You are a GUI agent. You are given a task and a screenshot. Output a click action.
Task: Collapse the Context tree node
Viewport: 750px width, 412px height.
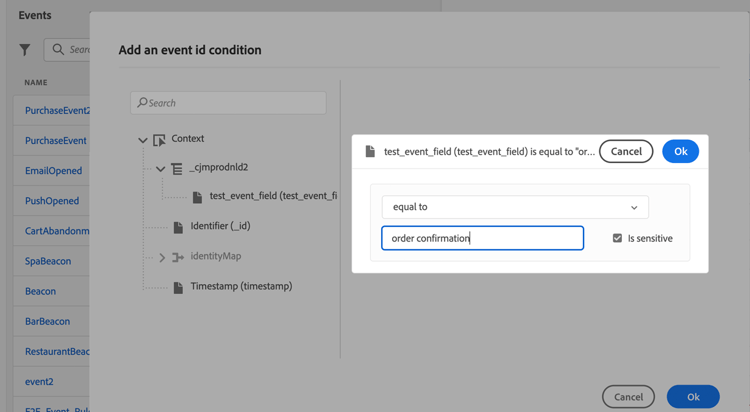pos(143,140)
